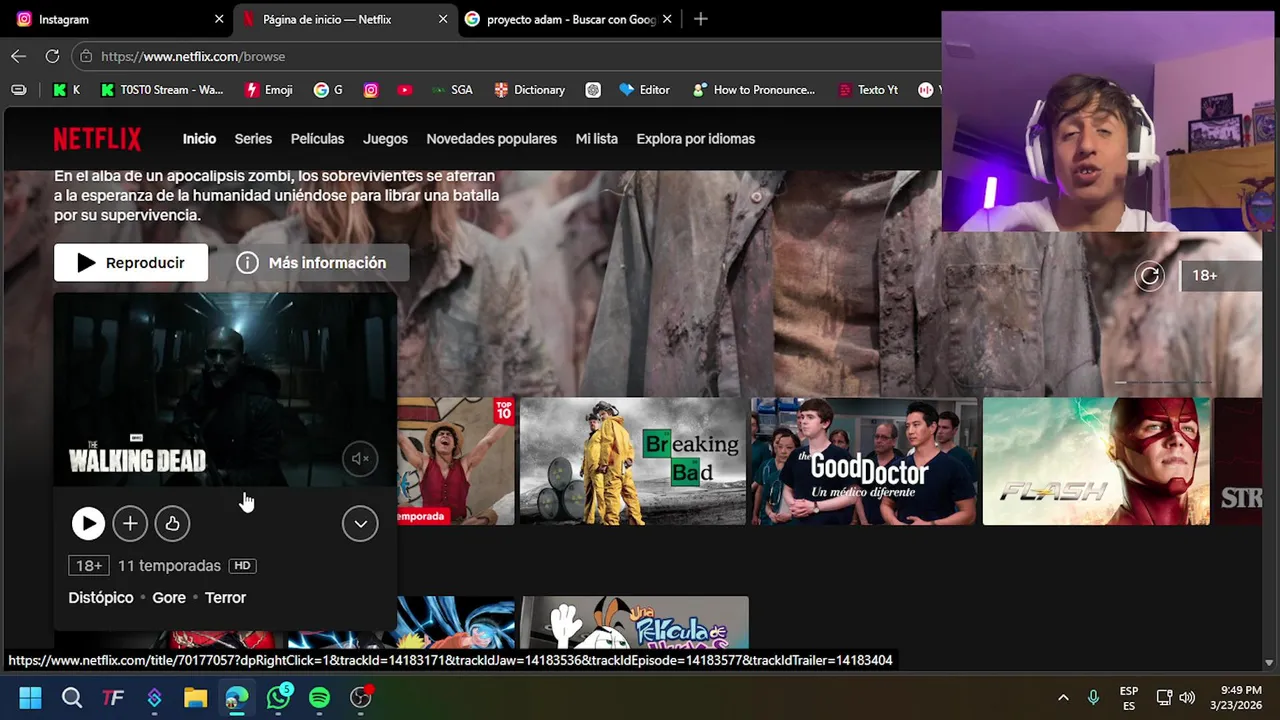Open the T0ST0 Stream bookmark
Viewport: 1280px width, 720px height.
pyautogui.click(x=162, y=90)
